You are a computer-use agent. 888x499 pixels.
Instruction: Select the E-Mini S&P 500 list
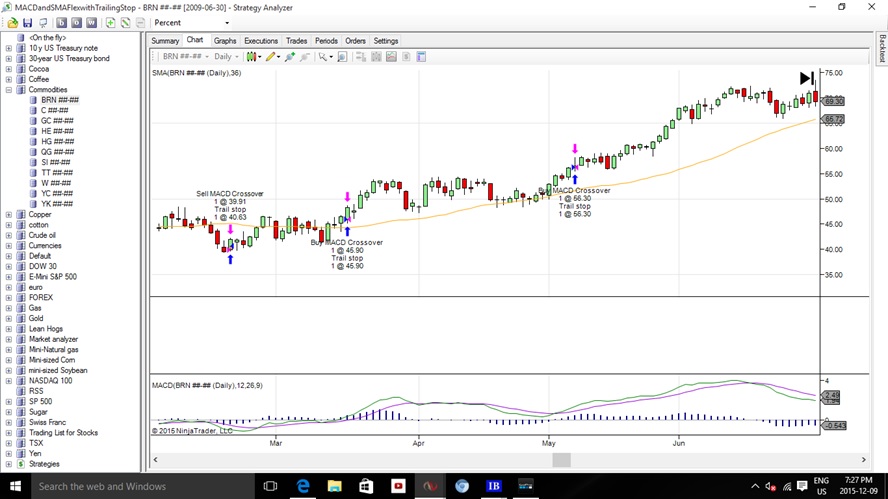pos(53,277)
